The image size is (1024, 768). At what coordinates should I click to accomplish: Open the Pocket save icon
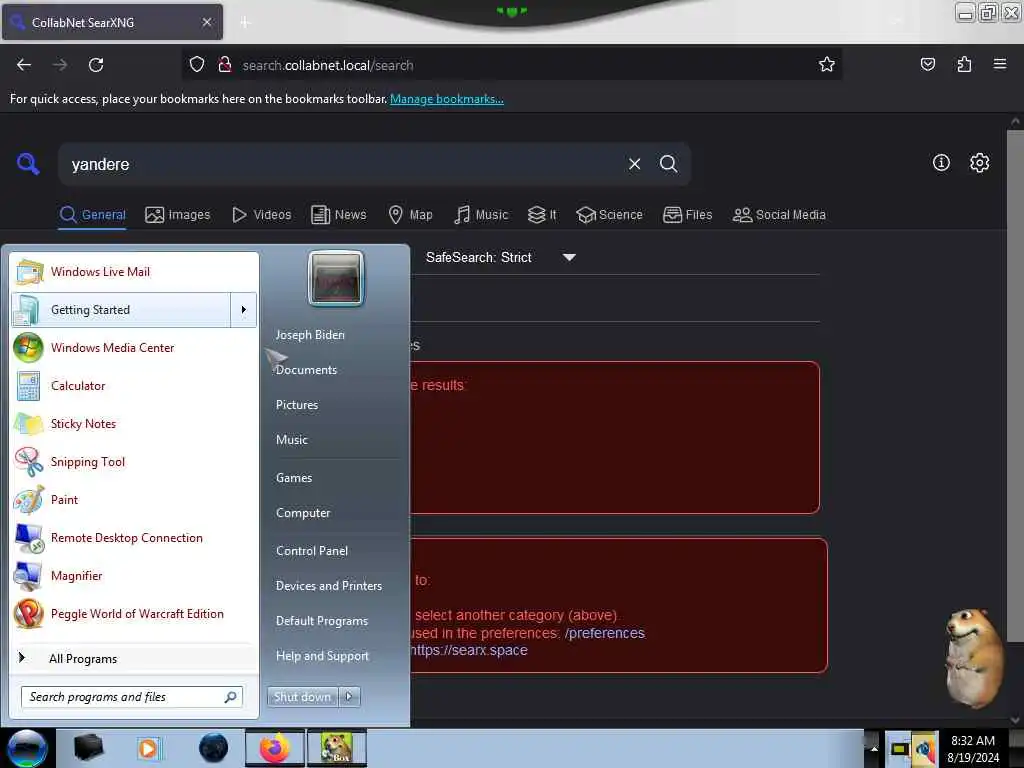[x=928, y=64]
